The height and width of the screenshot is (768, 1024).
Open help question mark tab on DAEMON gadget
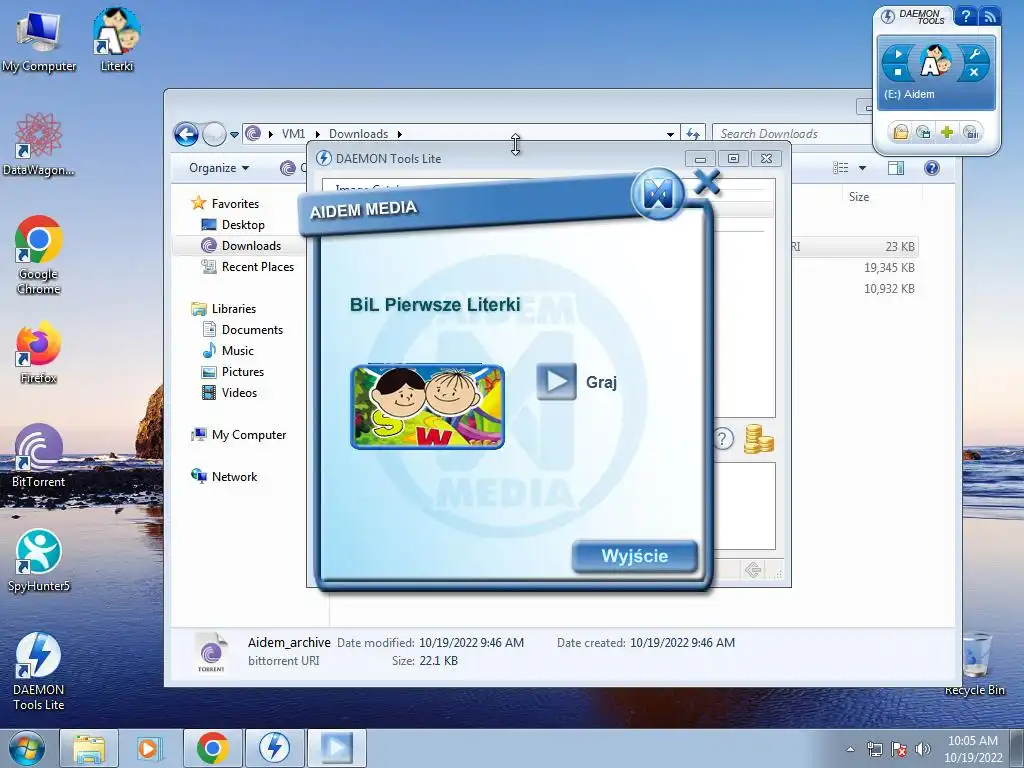point(966,16)
